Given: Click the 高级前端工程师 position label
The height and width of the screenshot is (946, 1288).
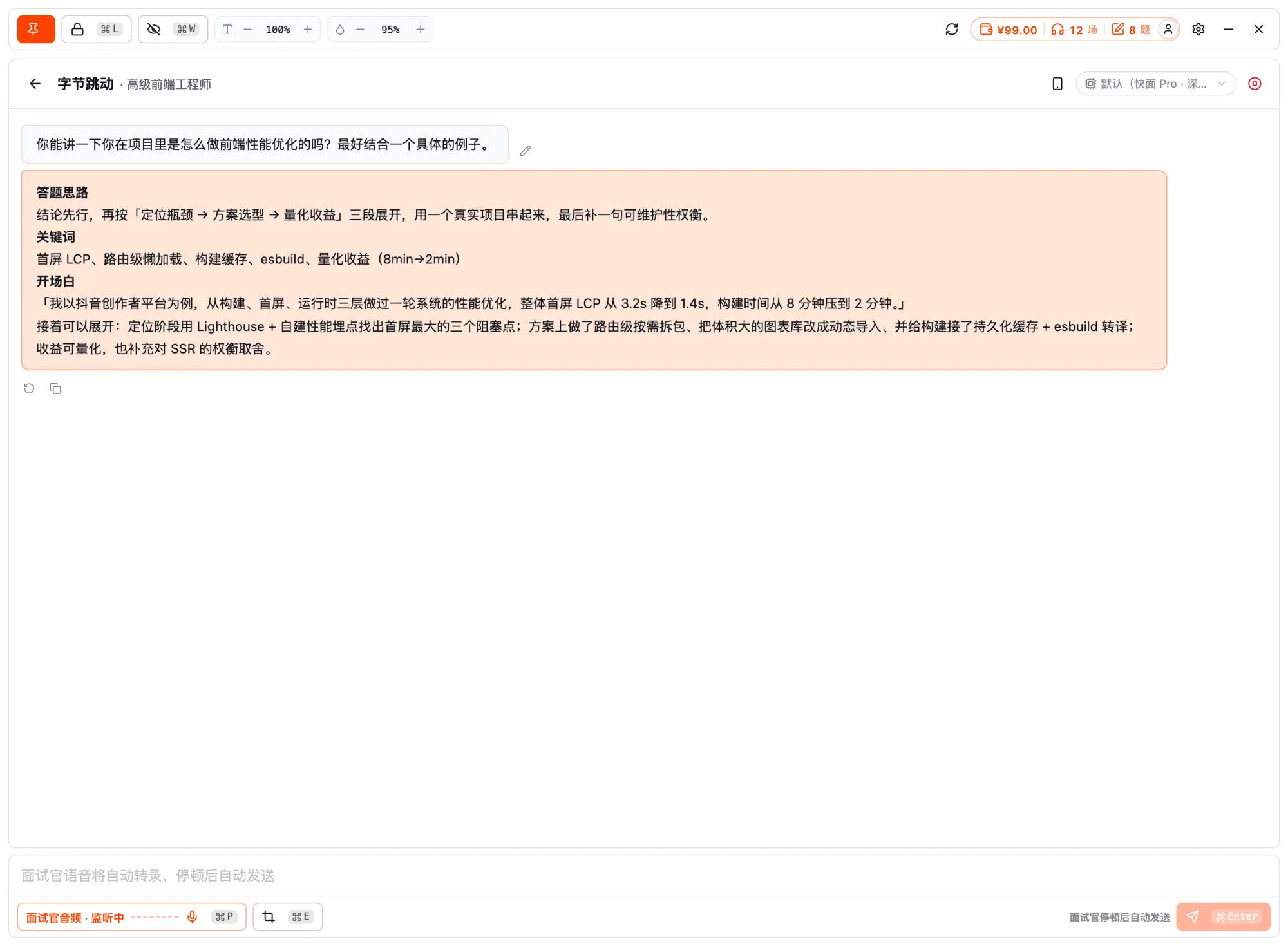Looking at the screenshot, I should (169, 84).
